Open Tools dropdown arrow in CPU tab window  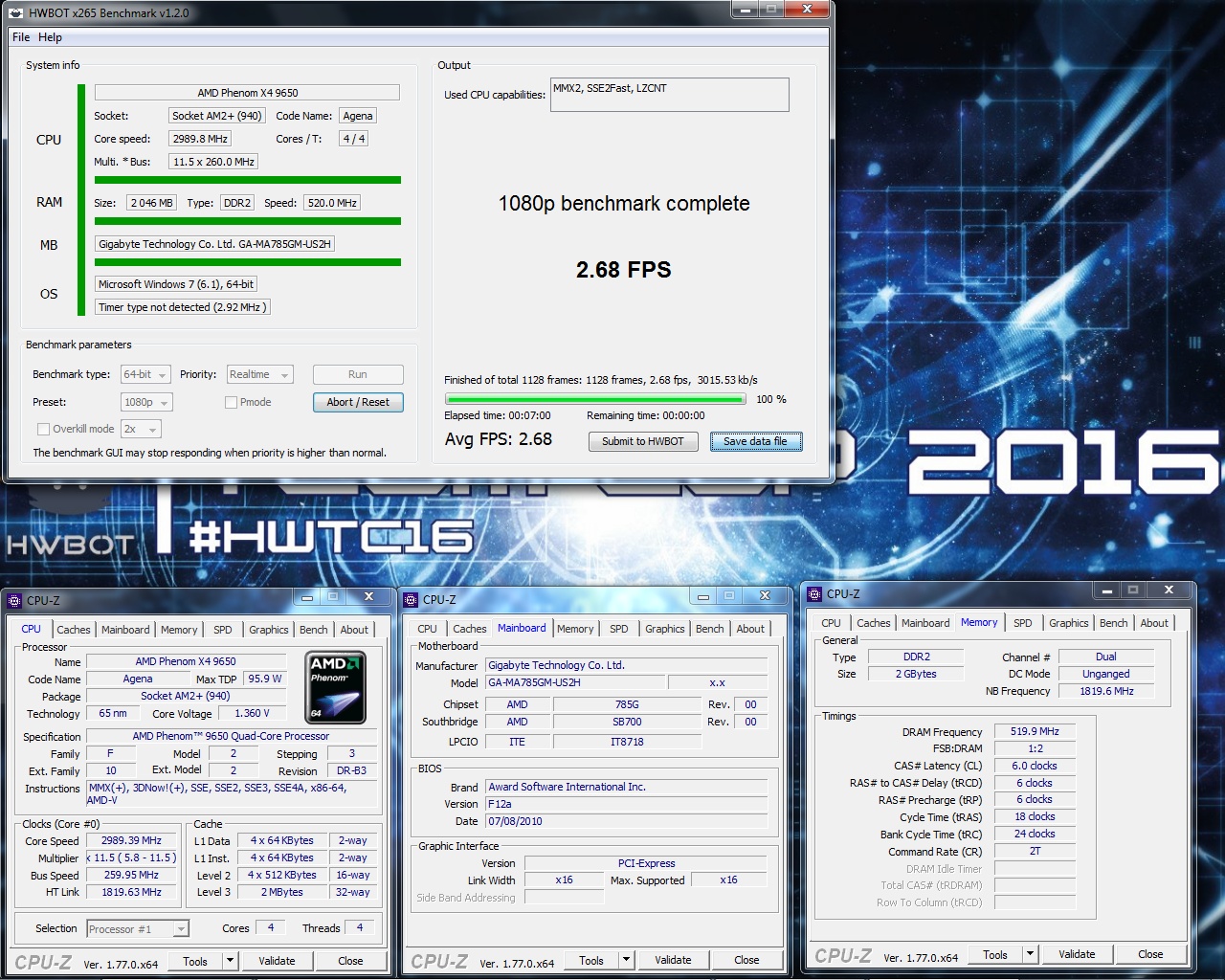230,961
